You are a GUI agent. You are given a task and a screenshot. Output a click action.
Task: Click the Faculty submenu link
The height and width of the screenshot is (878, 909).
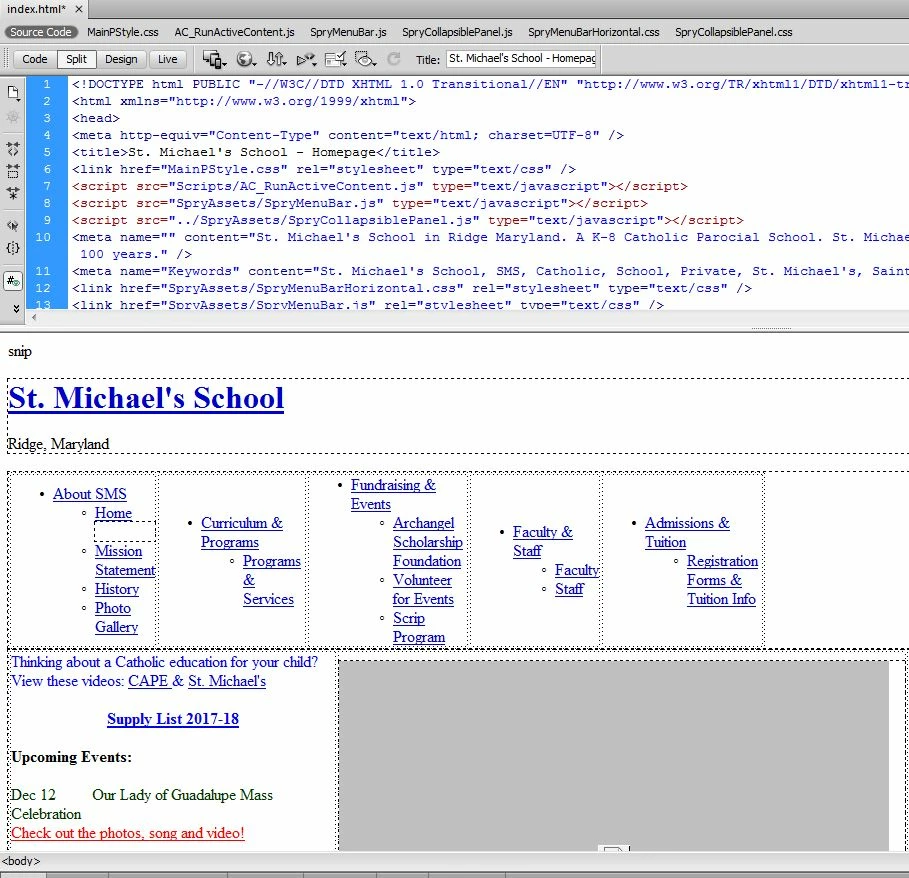tap(576, 570)
